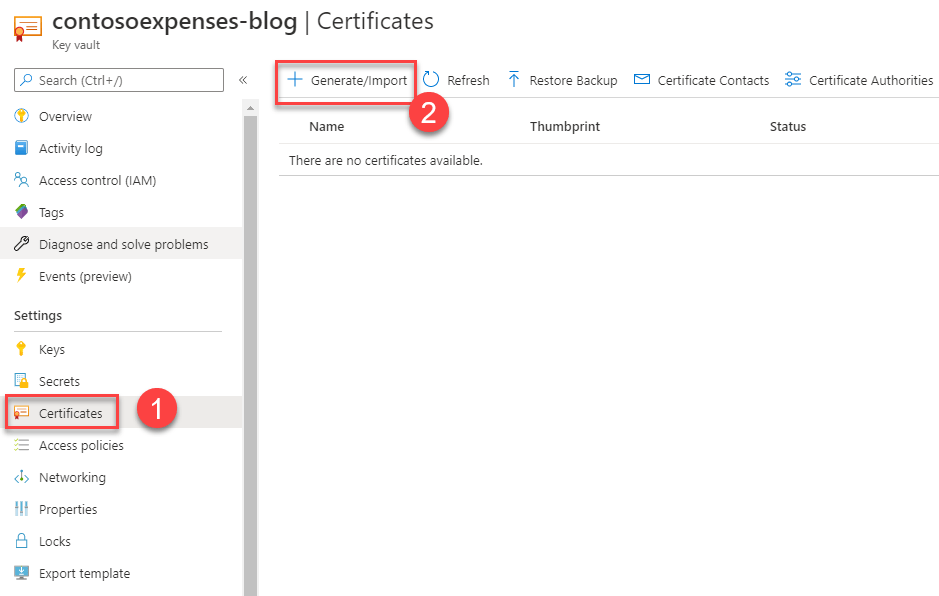Screen dimensions: 939x596
Task: Click the Refresh toolbar button
Action: [456, 80]
